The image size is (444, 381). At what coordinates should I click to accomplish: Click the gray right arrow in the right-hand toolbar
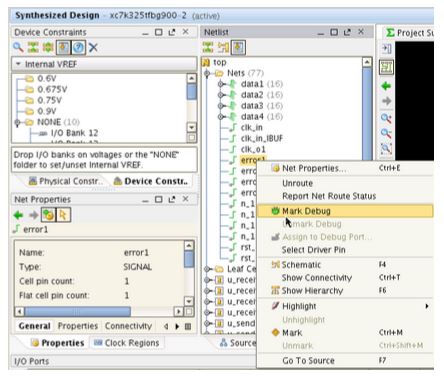click(x=386, y=101)
